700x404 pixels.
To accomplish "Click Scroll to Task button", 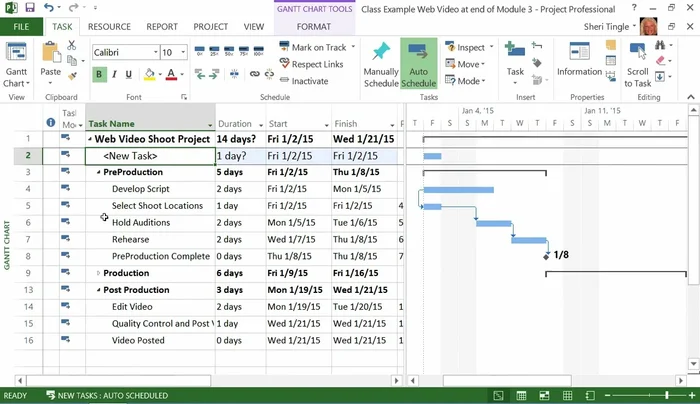I will (x=637, y=65).
